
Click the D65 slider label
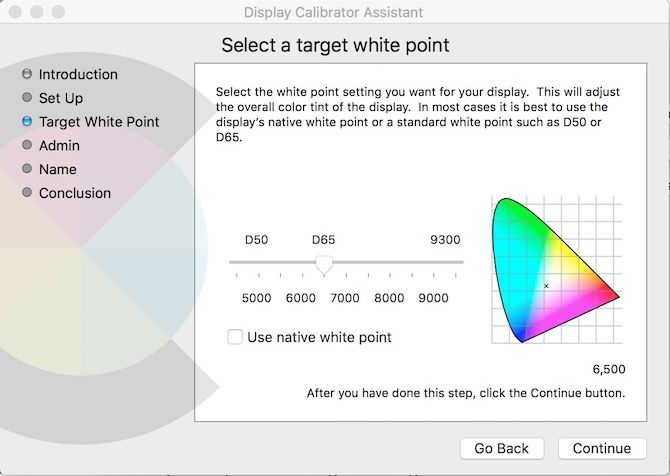[323, 240]
